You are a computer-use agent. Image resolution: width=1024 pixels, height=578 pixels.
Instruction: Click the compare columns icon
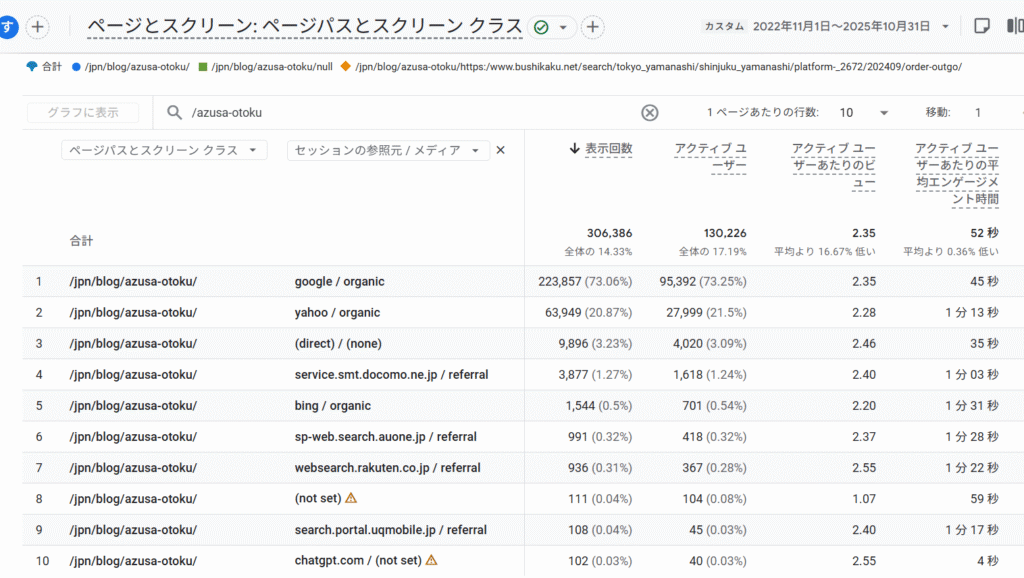(x=1014, y=26)
